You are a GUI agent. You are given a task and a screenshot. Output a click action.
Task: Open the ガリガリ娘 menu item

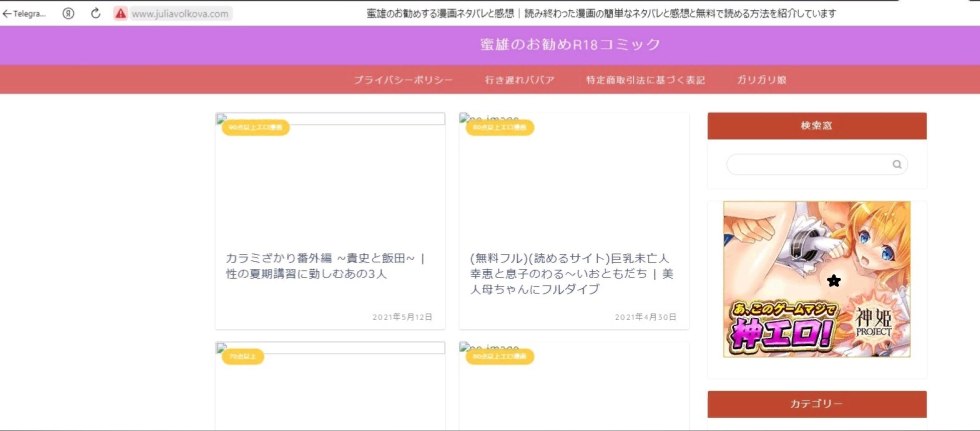click(x=768, y=80)
